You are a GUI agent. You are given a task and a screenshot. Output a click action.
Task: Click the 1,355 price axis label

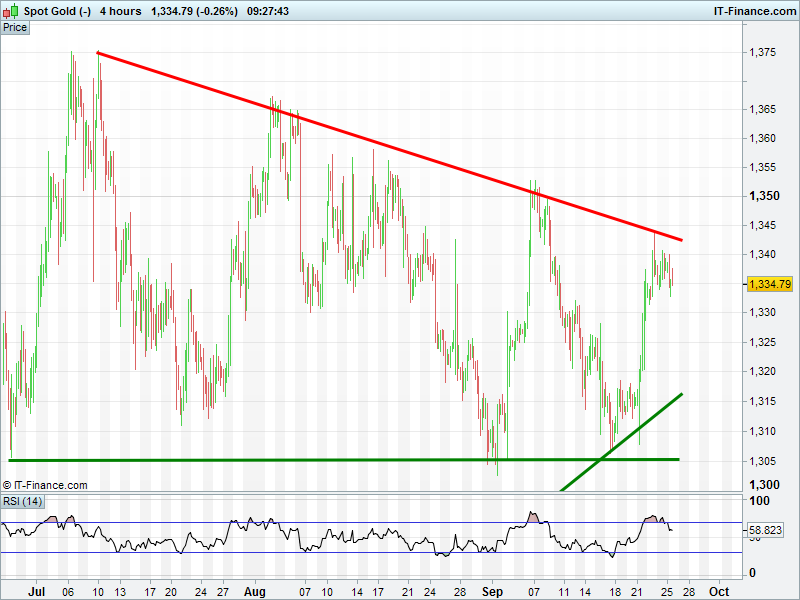tap(762, 167)
